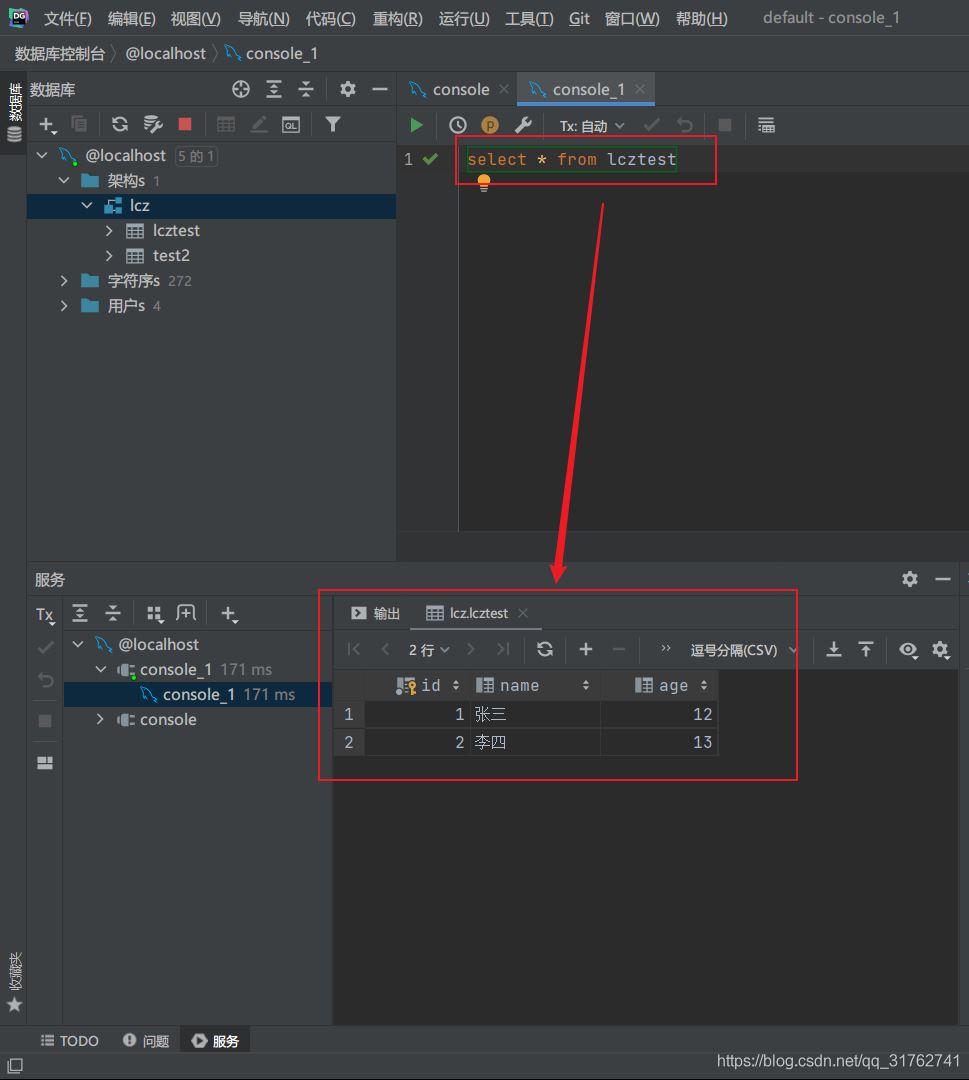The width and height of the screenshot is (969, 1080).
Task: Click the refresh icon in database panel
Action: [120, 124]
